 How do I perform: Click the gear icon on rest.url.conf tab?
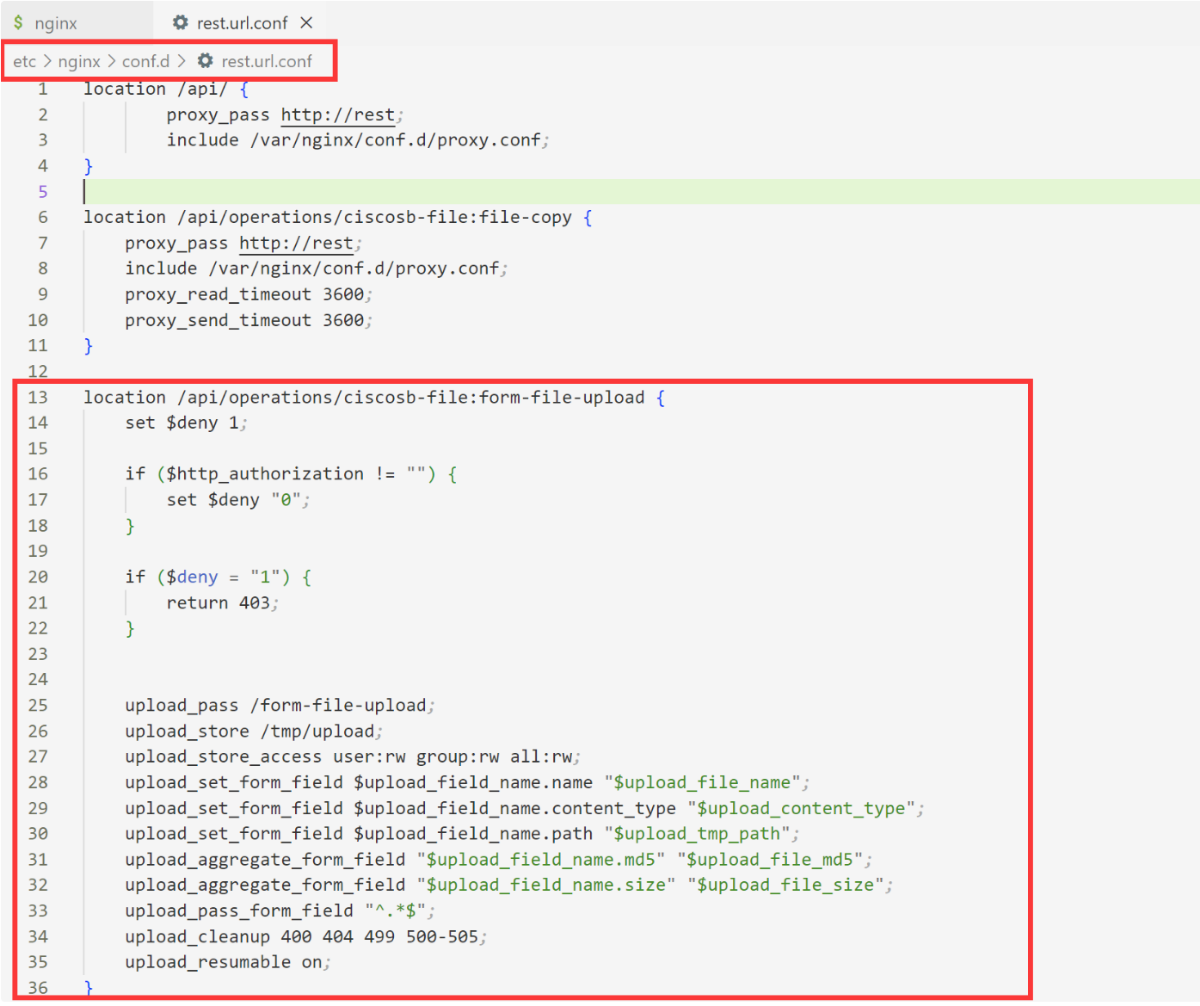click(x=180, y=21)
